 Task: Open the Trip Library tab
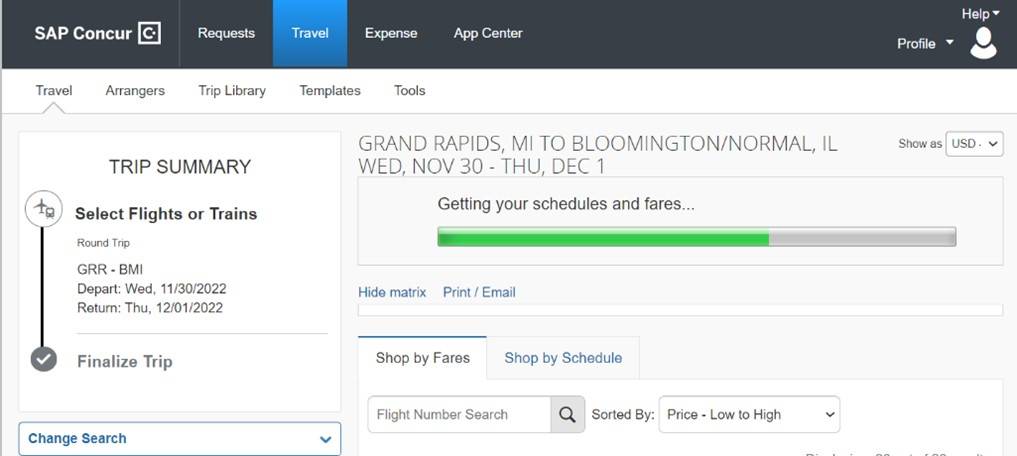232,90
